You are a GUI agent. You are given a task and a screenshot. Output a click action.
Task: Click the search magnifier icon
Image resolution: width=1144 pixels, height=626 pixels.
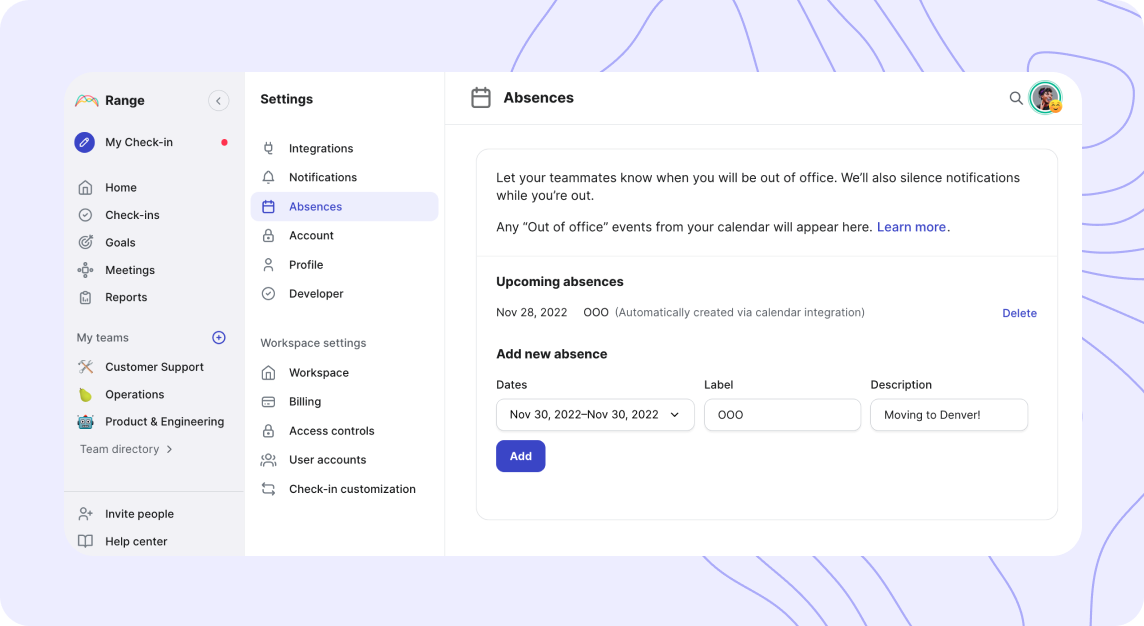point(1015,98)
